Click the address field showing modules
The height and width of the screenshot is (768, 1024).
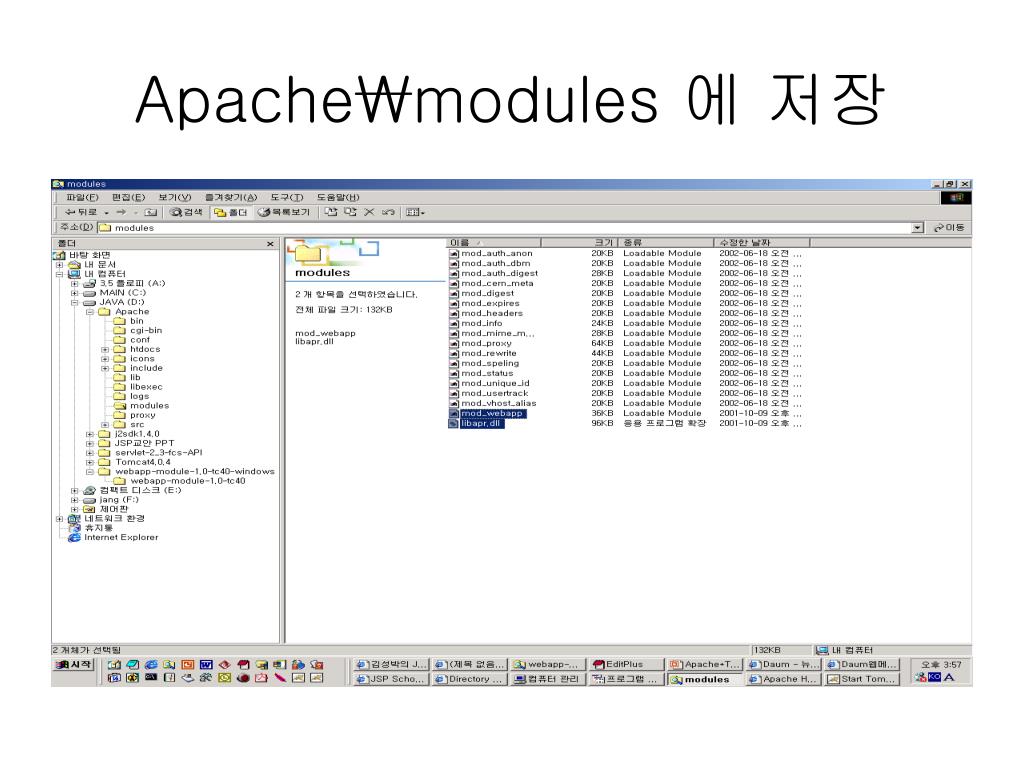[504, 228]
